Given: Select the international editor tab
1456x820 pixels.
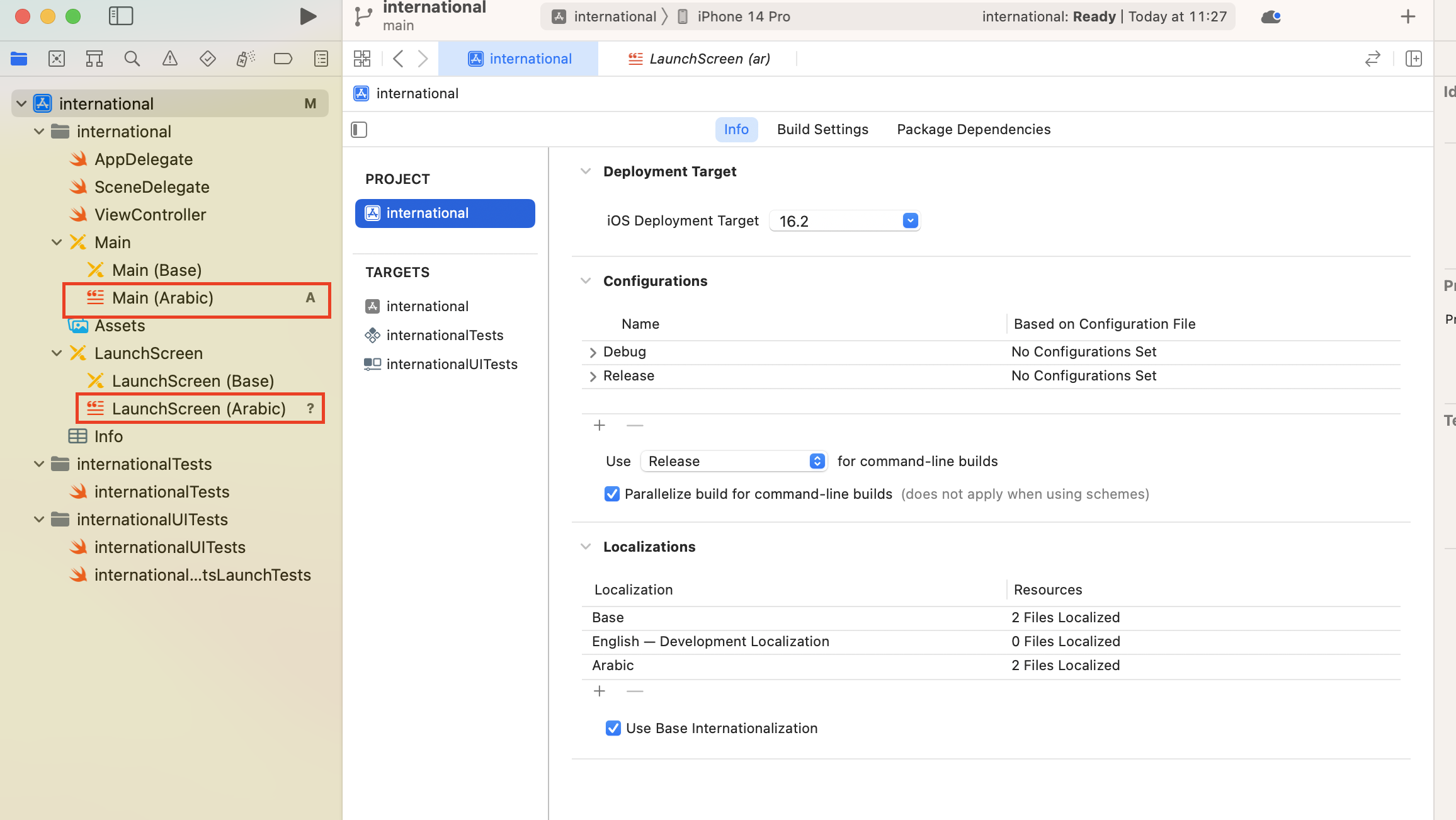Looking at the screenshot, I should tap(518, 59).
